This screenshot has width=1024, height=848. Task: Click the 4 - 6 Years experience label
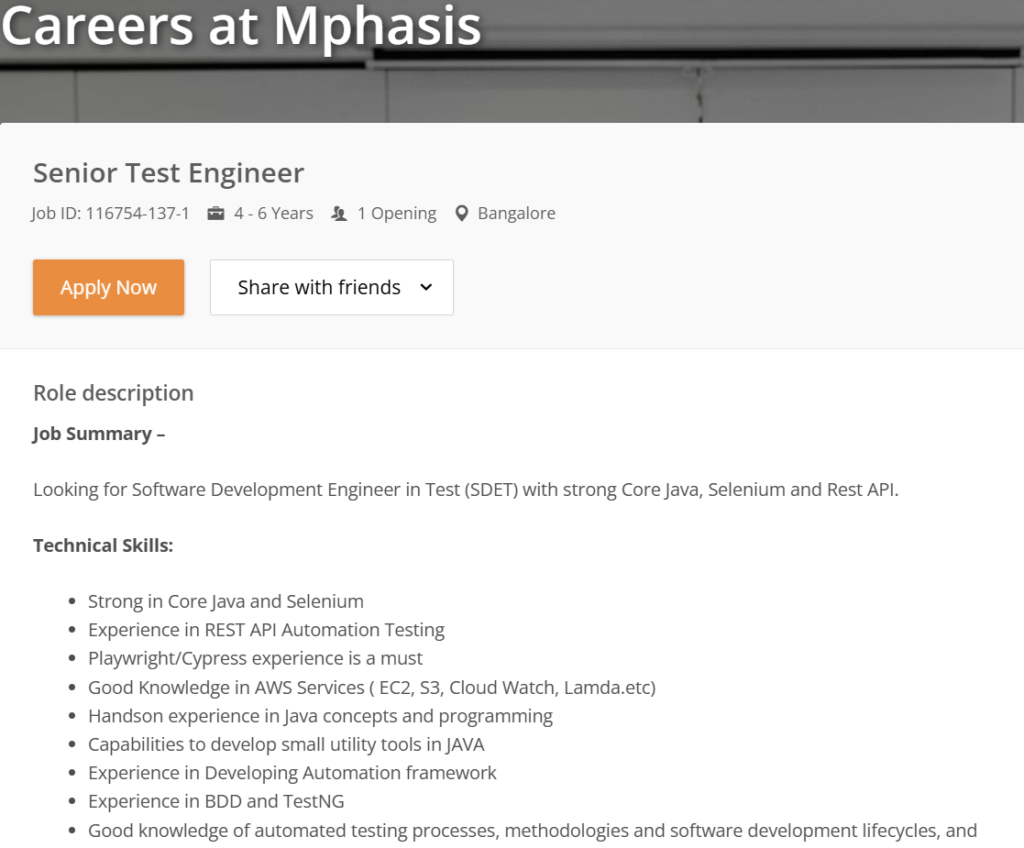pyautogui.click(x=274, y=214)
